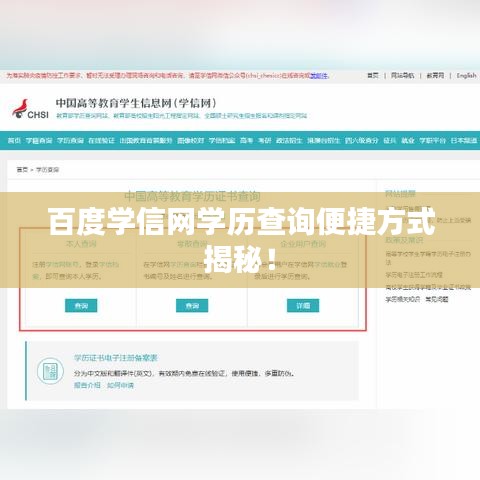Viewport: 480px width, 480px height.
Task: Click 首页 in the breadcrumb trail
Action: pyautogui.click(x=22, y=170)
